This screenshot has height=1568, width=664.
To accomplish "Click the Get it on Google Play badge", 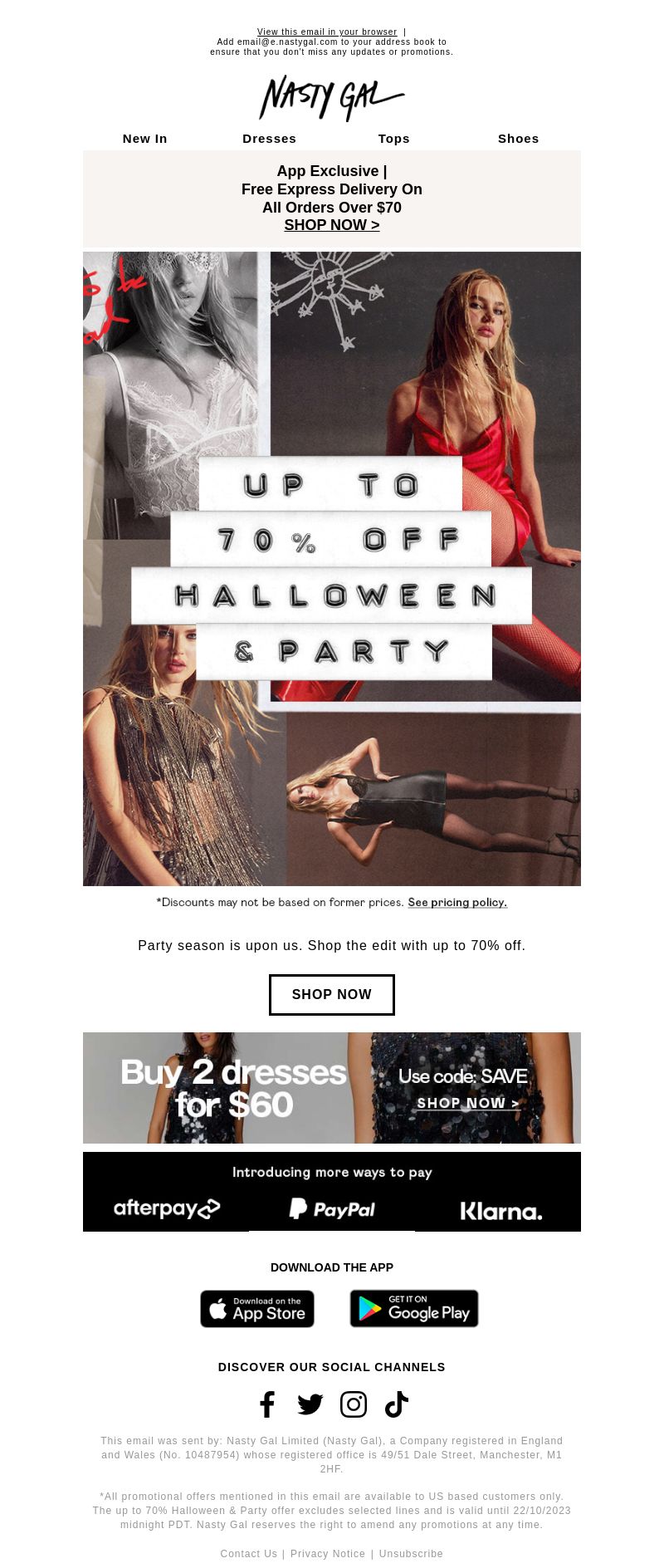I will click(414, 1309).
